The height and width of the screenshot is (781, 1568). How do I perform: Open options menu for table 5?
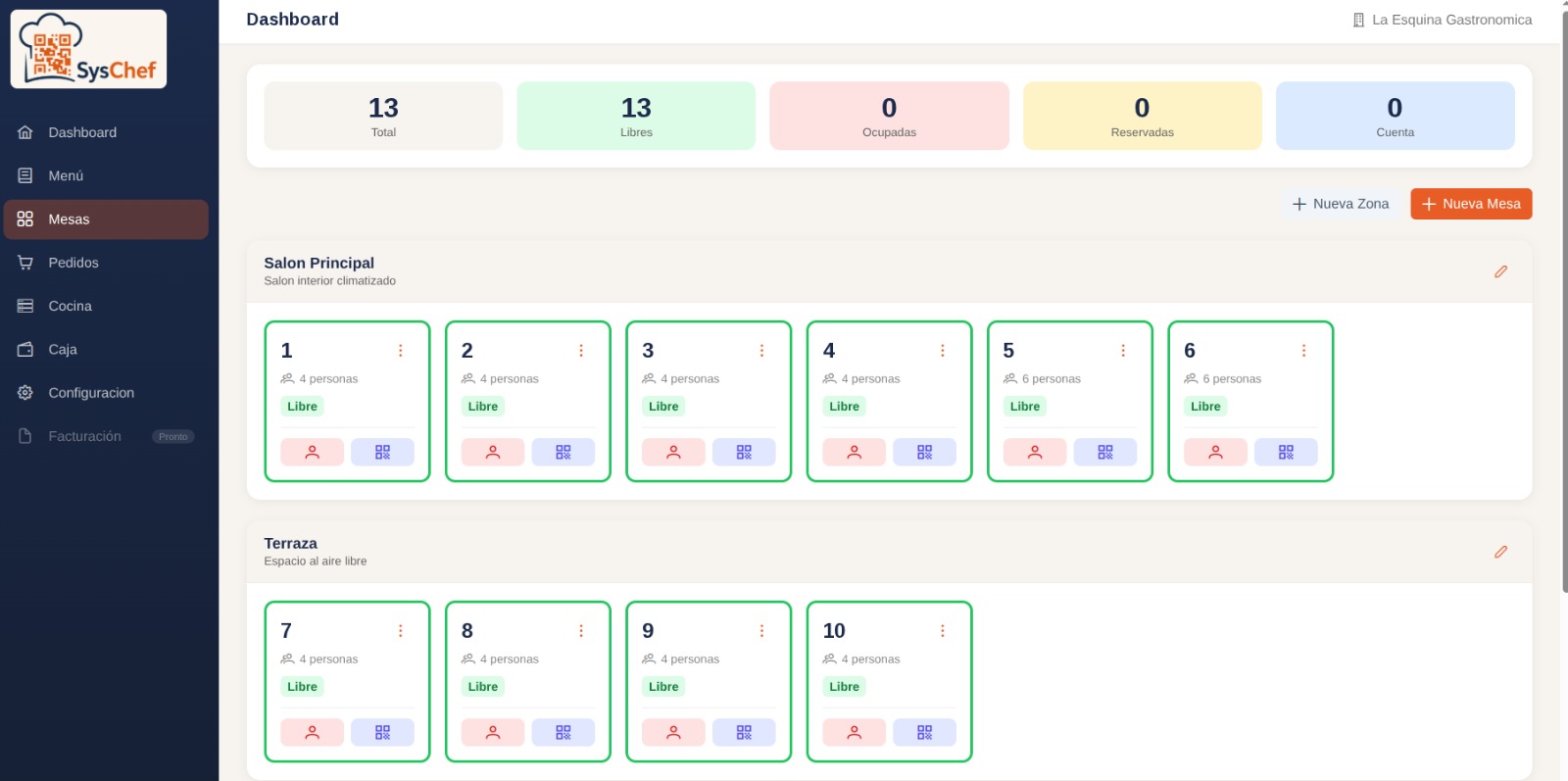[x=1123, y=351]
